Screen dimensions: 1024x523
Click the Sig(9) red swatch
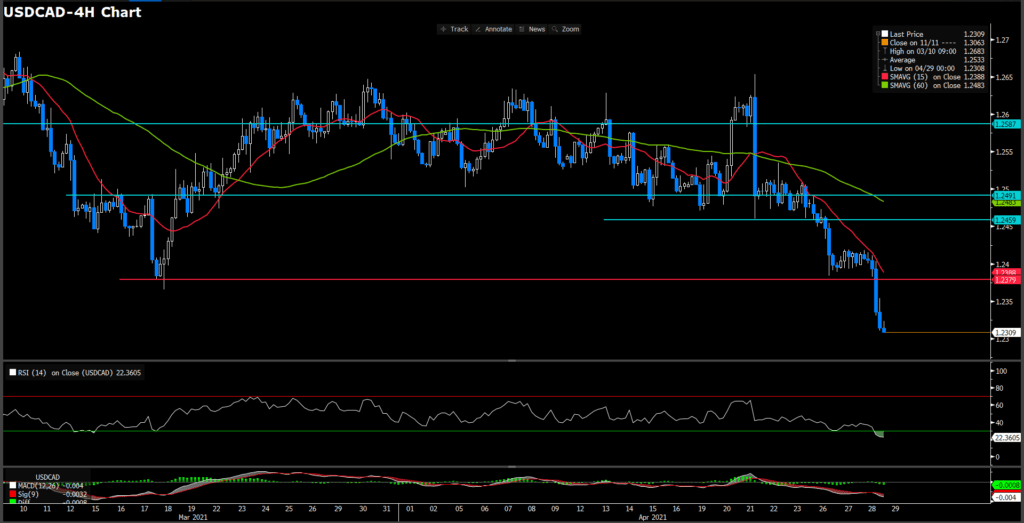tap(13, 494)
